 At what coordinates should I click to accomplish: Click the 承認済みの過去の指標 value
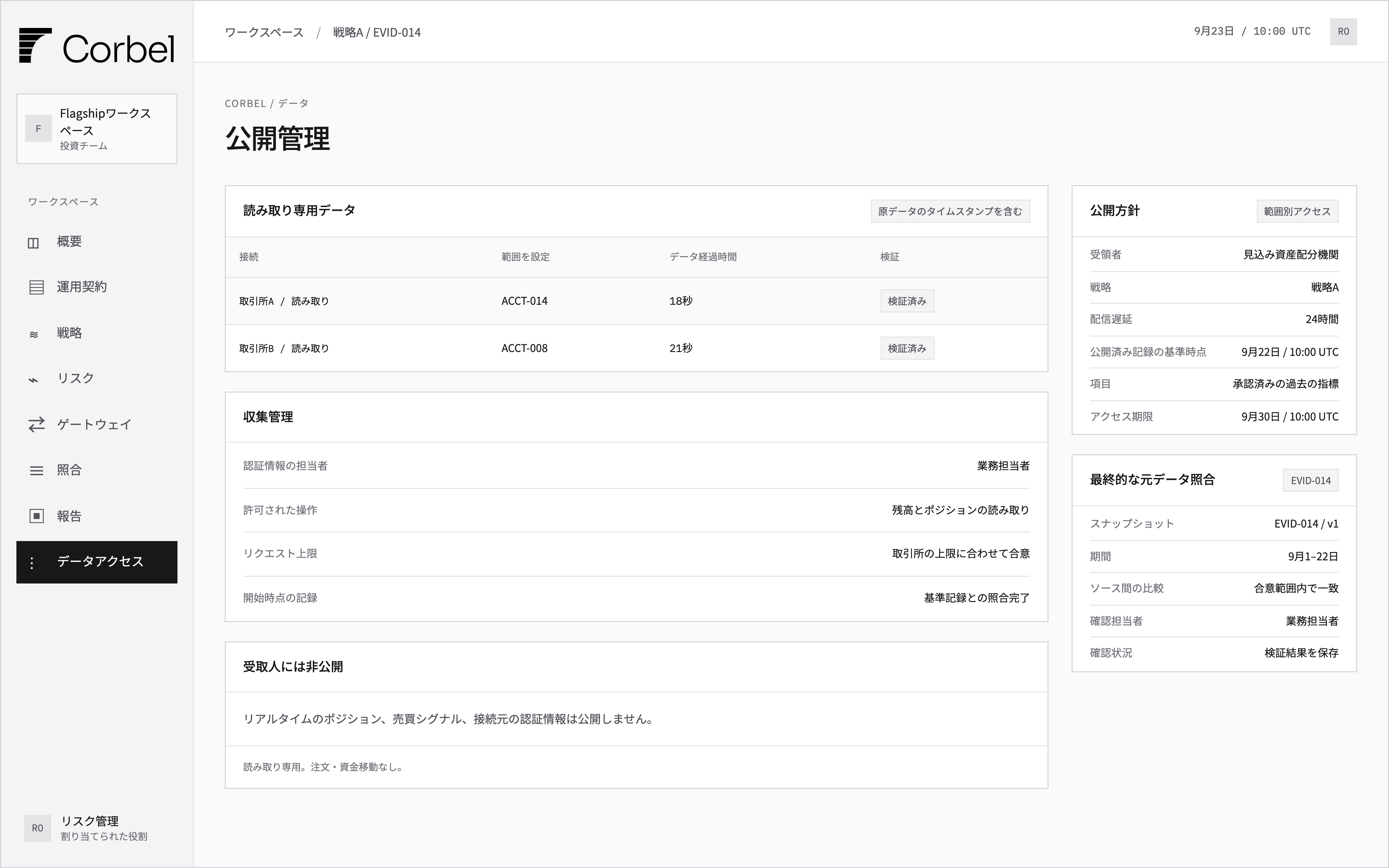(1286, 384)
